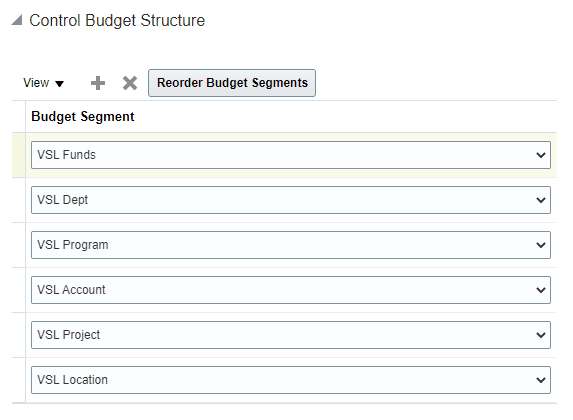The width and height of the screenshot is (573, 420).
Task: Click the Control Budget Structure heading text
Action: point(117,20)
